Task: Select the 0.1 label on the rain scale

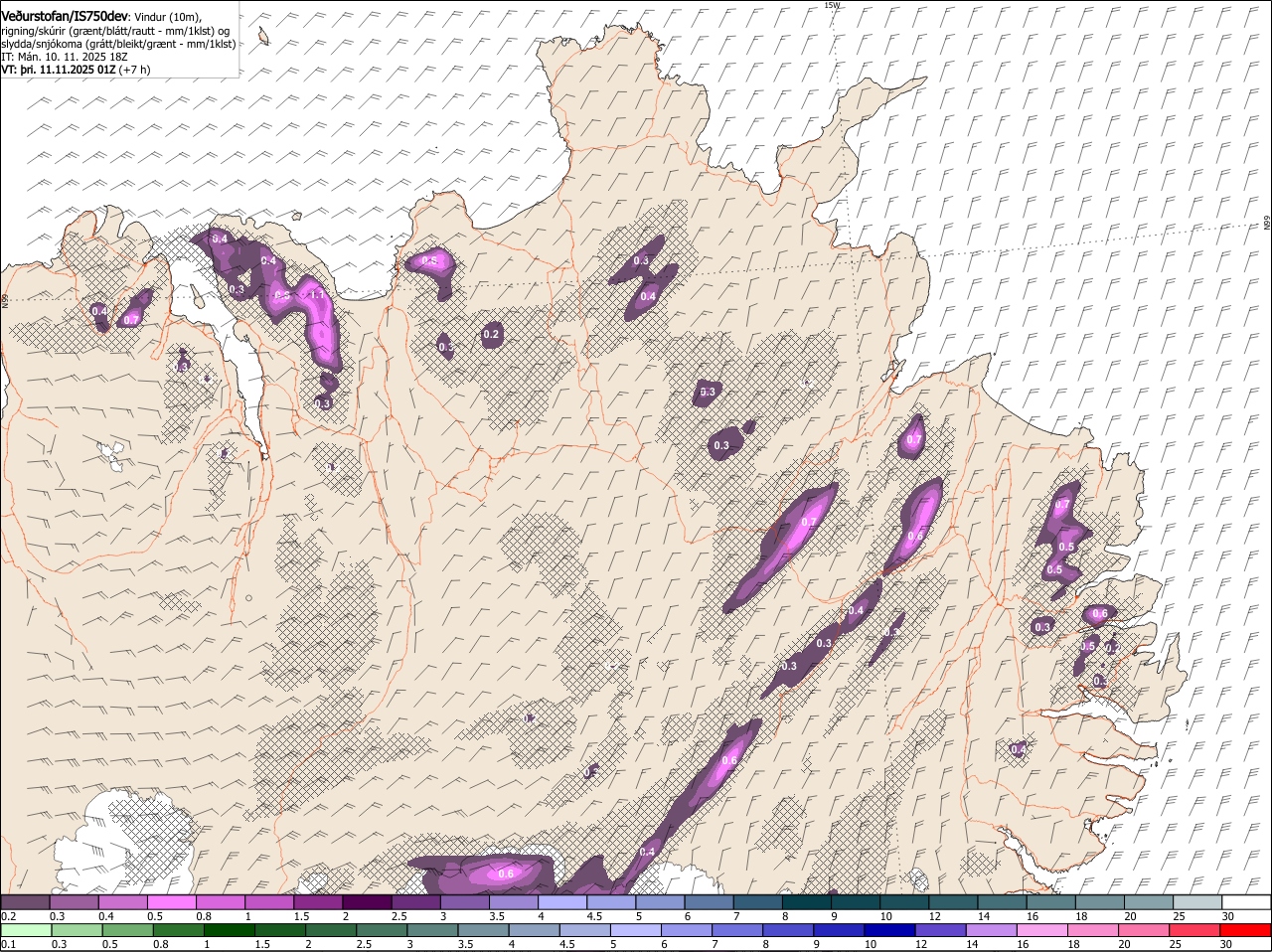Action: (x=8, y=944)
